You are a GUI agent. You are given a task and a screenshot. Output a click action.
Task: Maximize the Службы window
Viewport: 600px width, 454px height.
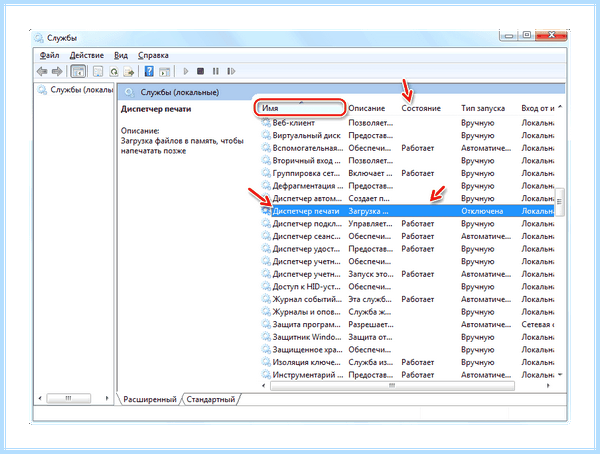[527, 35]
